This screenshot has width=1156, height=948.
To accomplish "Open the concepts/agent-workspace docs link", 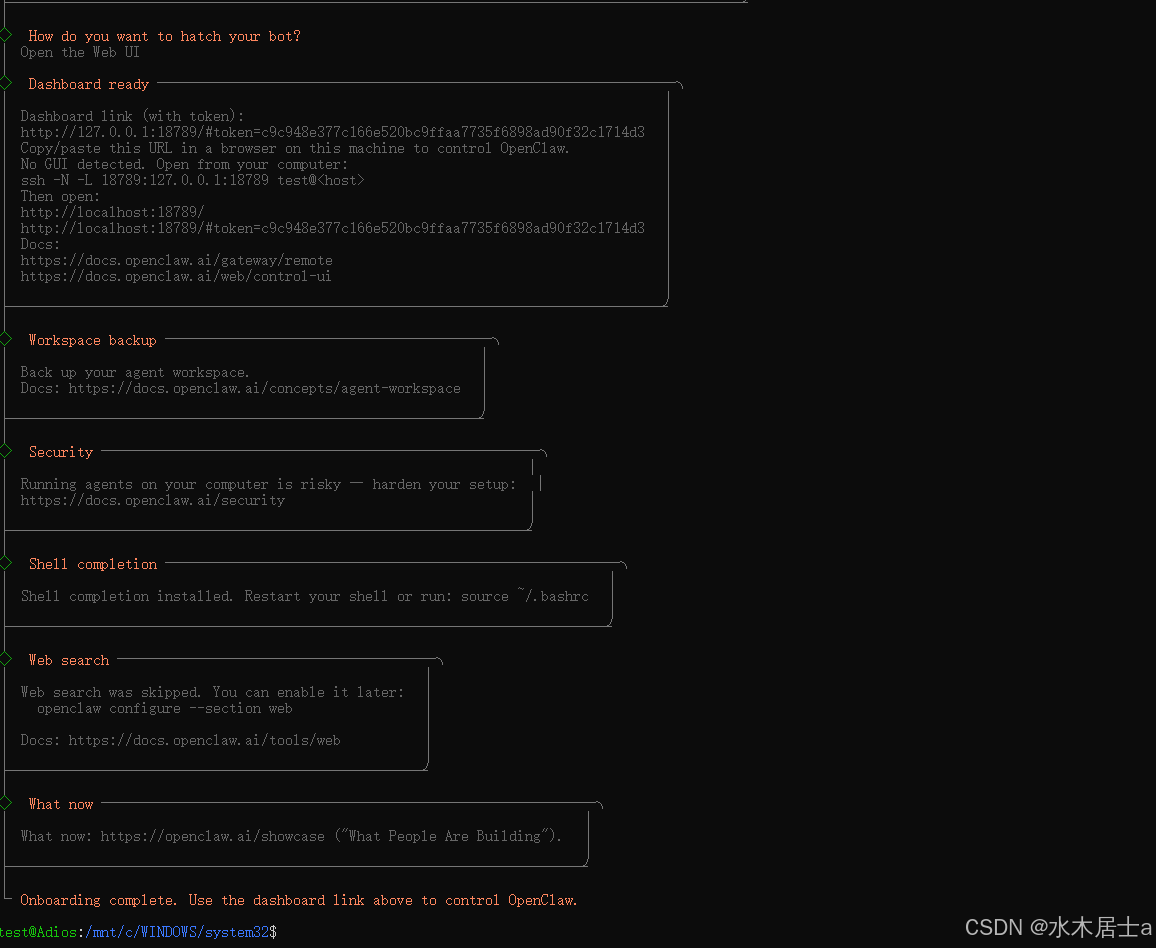I will click(265, 388).
